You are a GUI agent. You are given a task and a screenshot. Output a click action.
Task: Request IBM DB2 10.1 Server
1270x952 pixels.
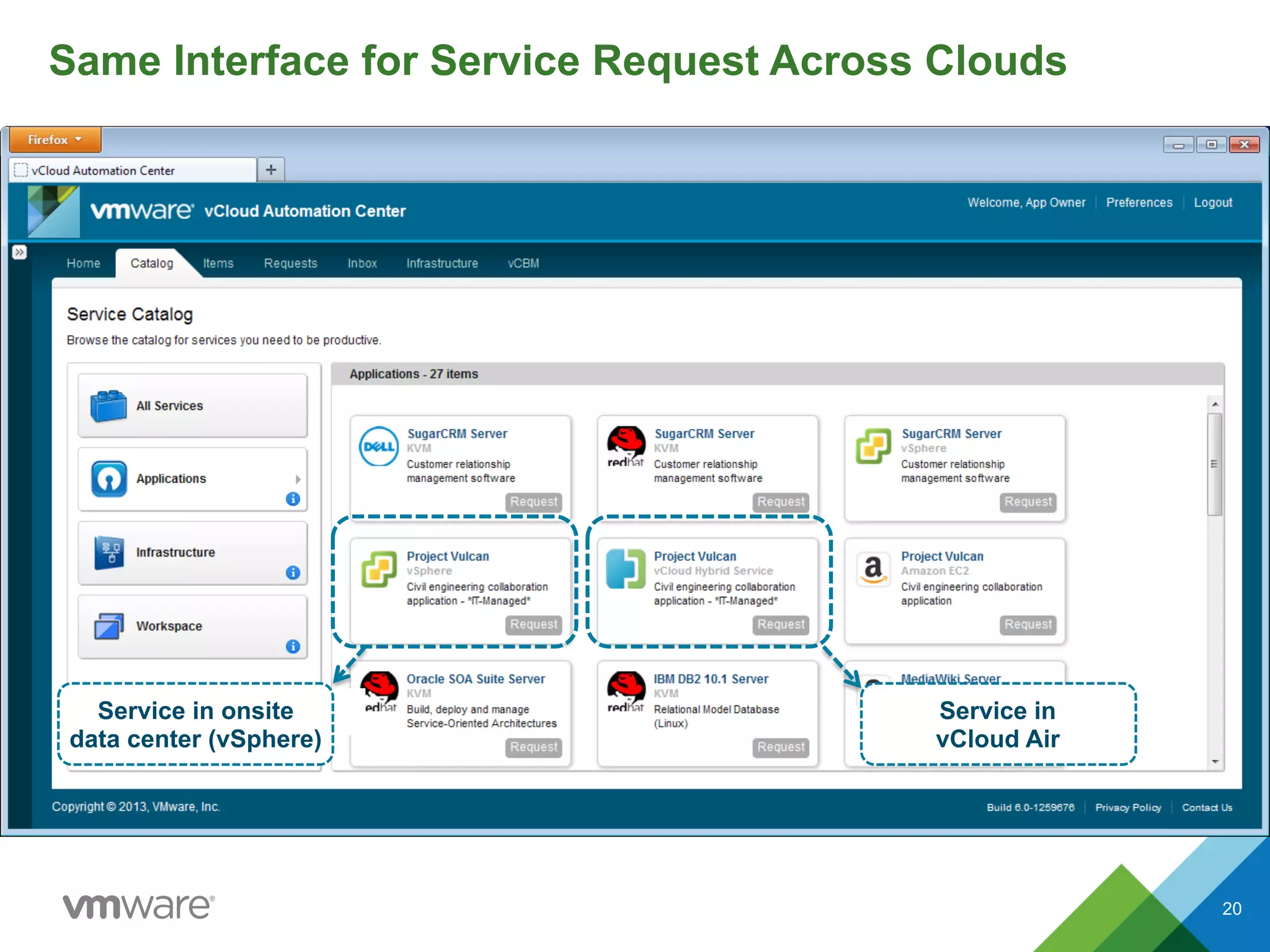[781, 747]
